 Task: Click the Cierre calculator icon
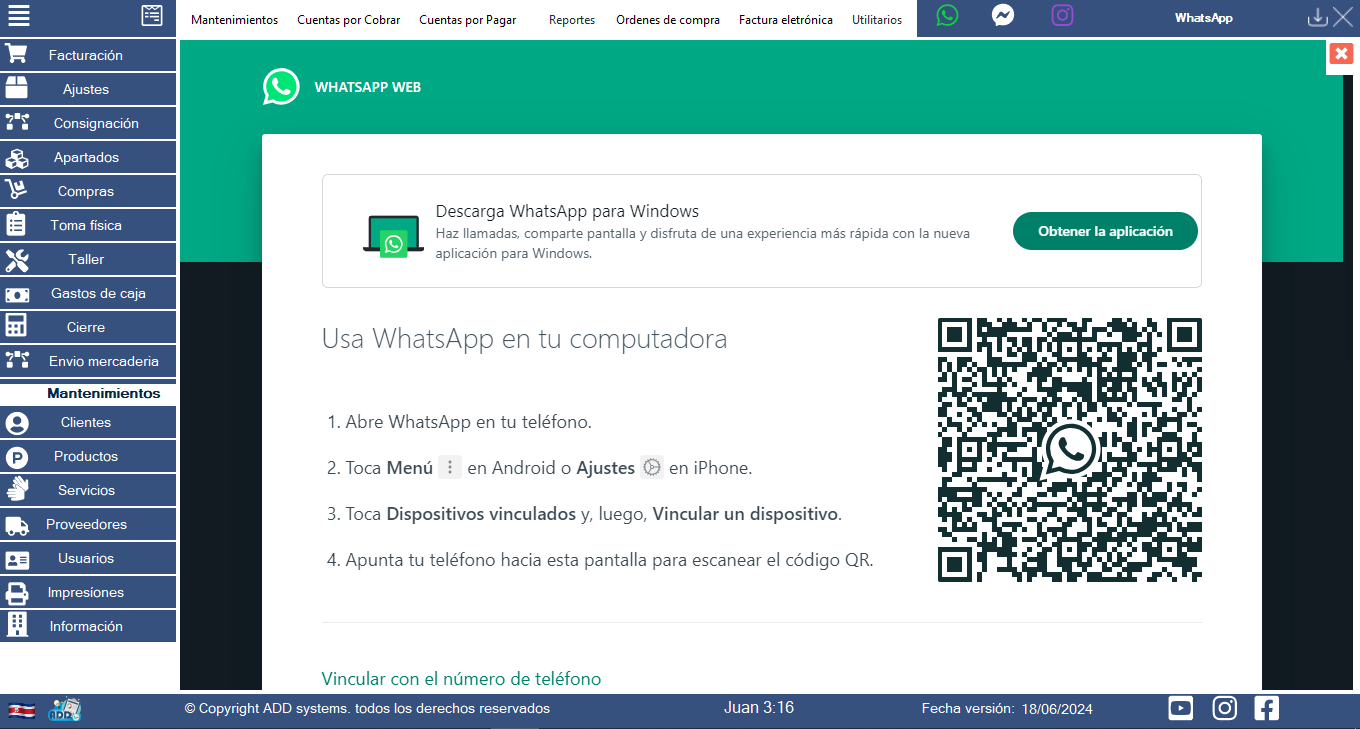coord(17,327)
